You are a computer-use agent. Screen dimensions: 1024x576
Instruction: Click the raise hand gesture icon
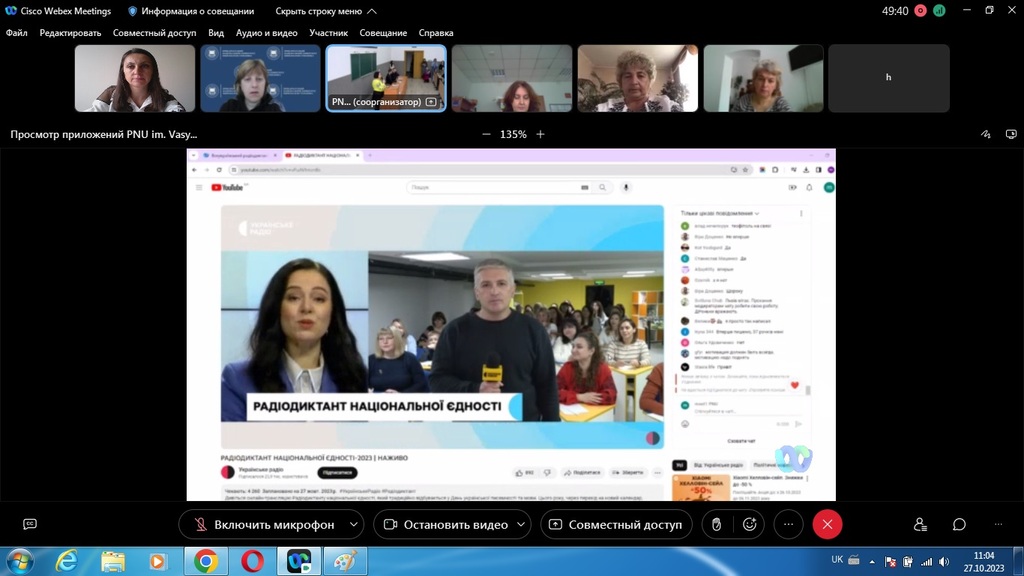tap(716, 524)
